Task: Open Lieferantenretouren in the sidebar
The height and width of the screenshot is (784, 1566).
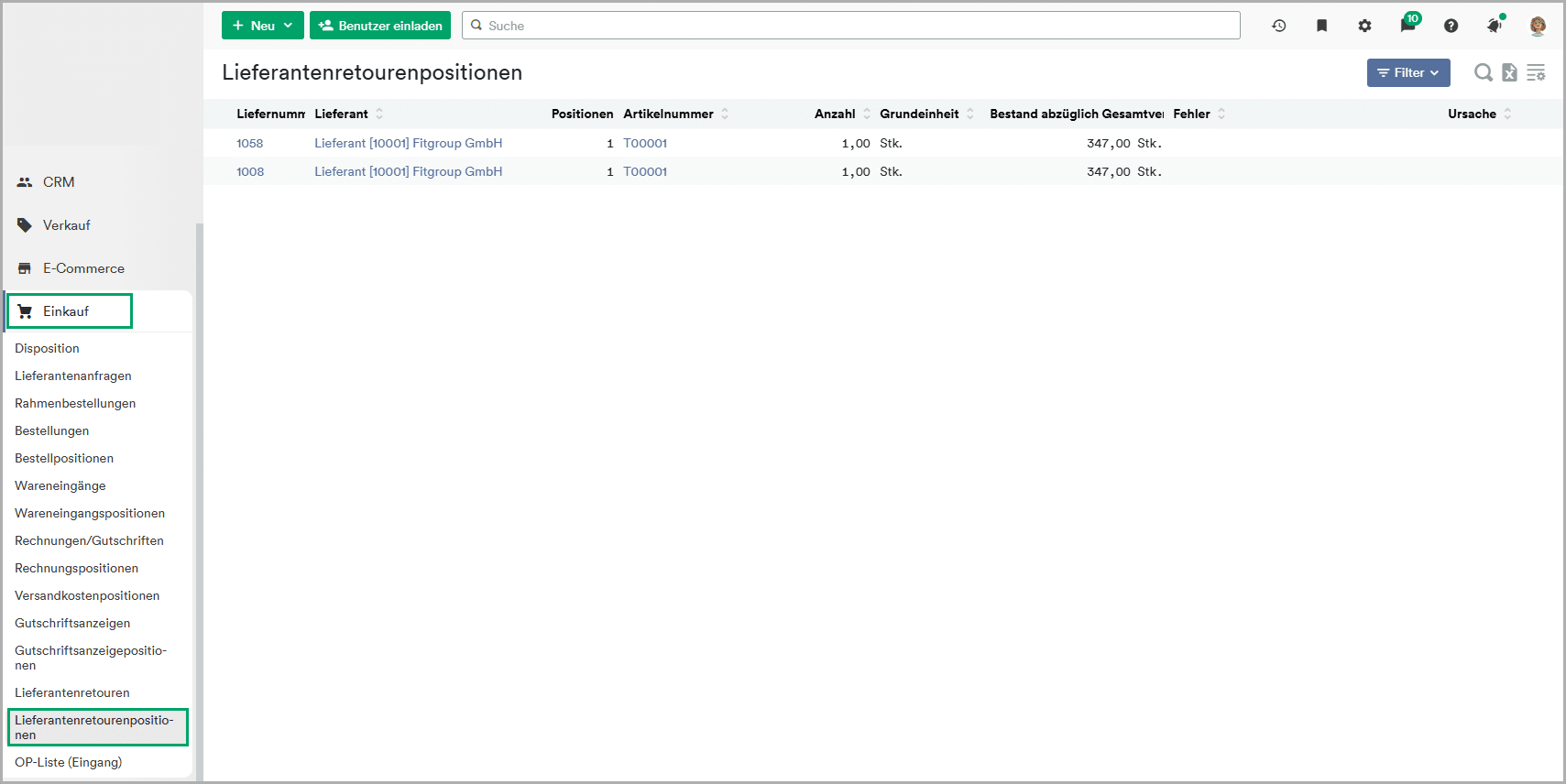Action: [x=72, y=692]
